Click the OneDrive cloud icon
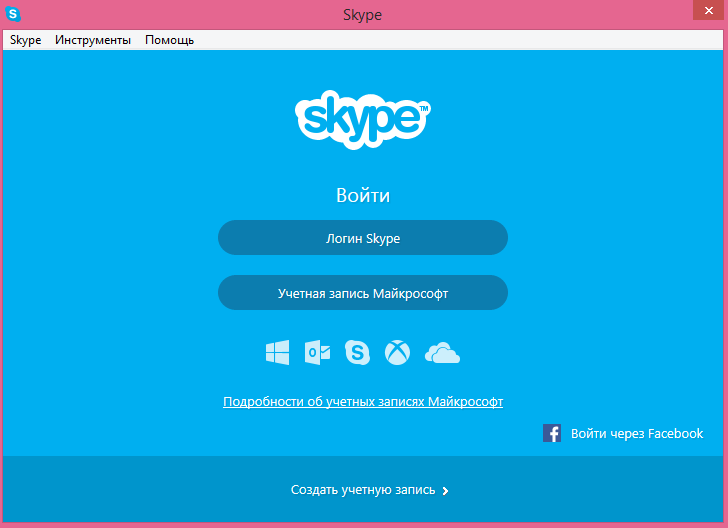 click(x=442, y=352)
